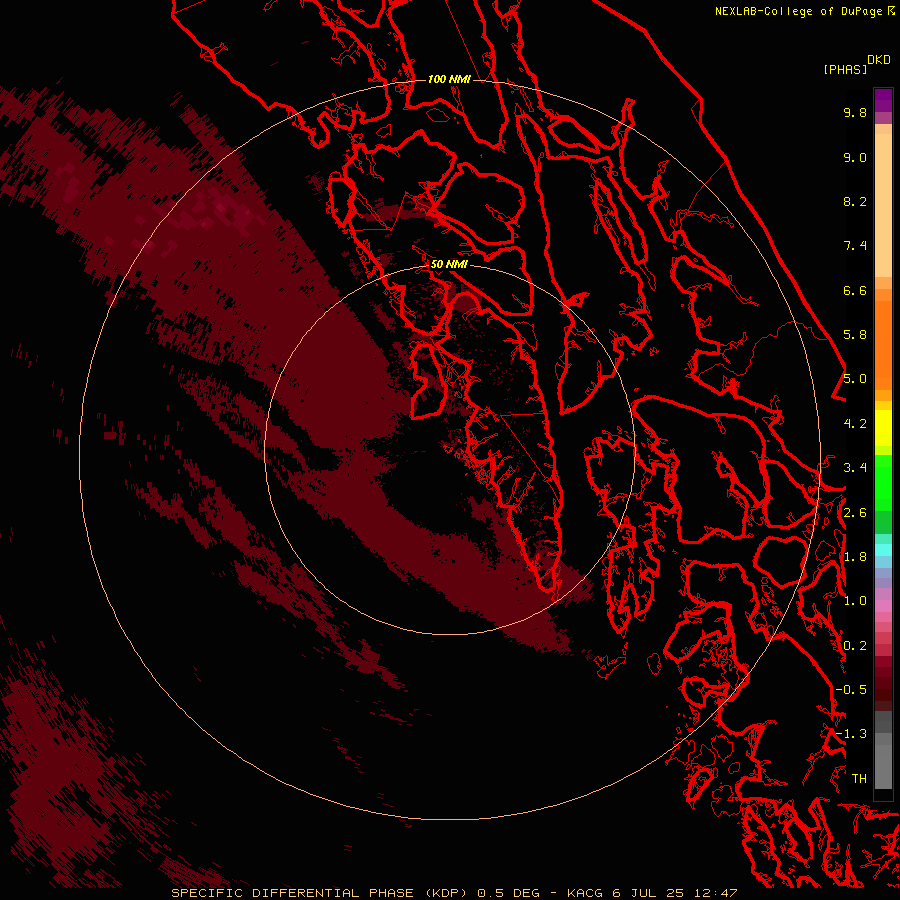This screenshot has height=900, width=900.
Task: Click the -0.5 value on the color scale
Action: tap(851, 690)
